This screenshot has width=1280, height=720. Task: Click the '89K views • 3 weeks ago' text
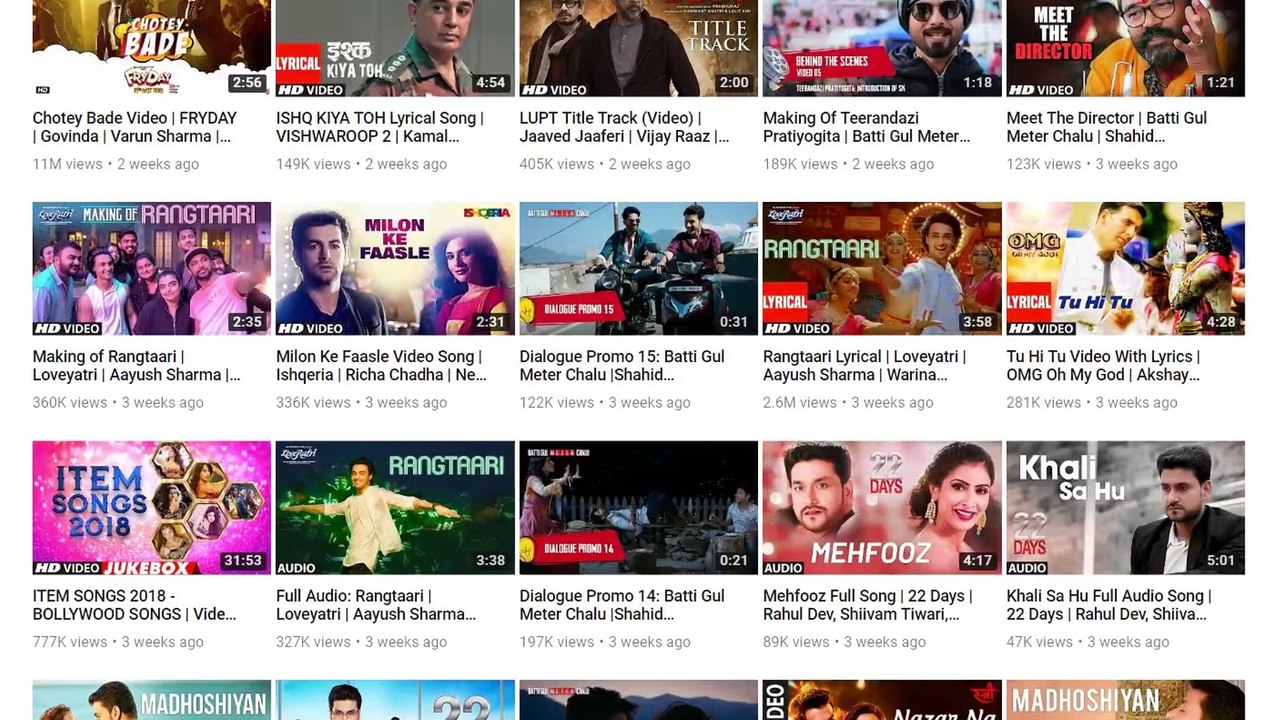844,642
